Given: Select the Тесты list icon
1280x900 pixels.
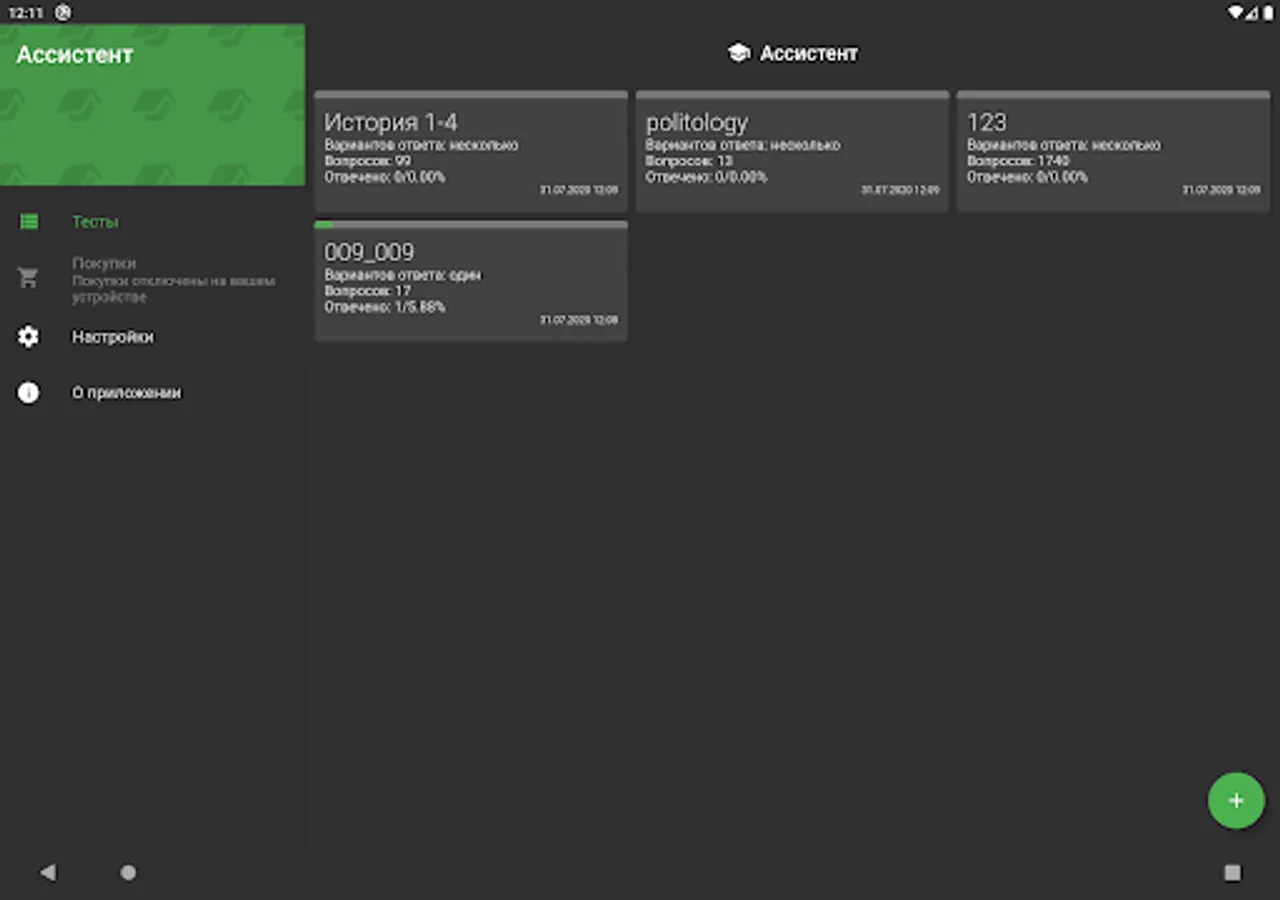Looking at the screenshot, I should 28,221.
